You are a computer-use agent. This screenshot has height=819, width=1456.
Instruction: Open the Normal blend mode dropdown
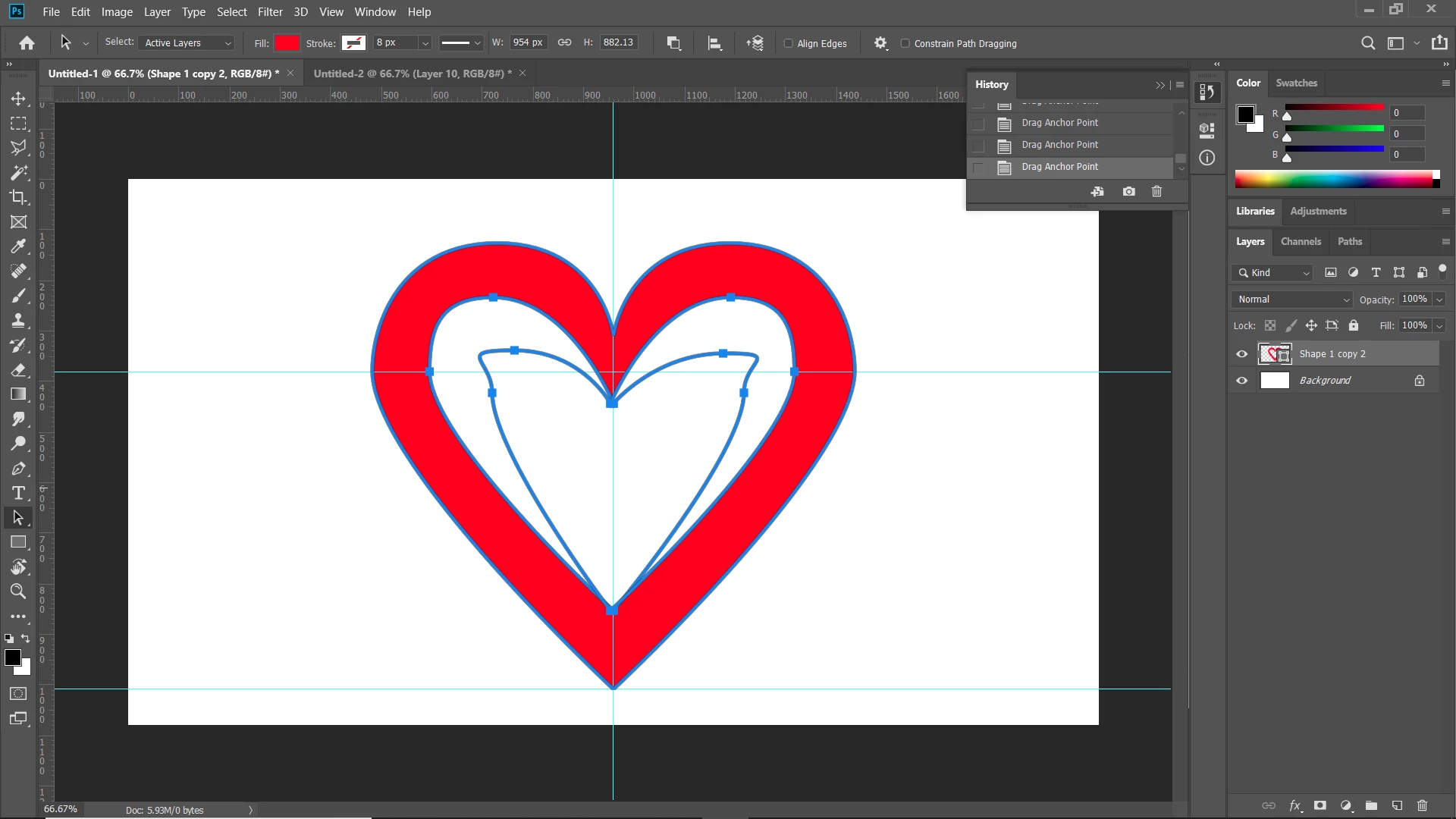[x=1292, y=300]
